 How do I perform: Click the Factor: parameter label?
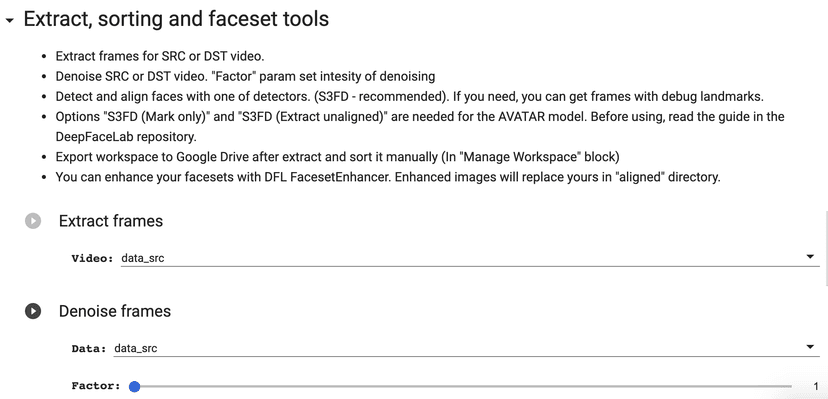pos(96,386)
